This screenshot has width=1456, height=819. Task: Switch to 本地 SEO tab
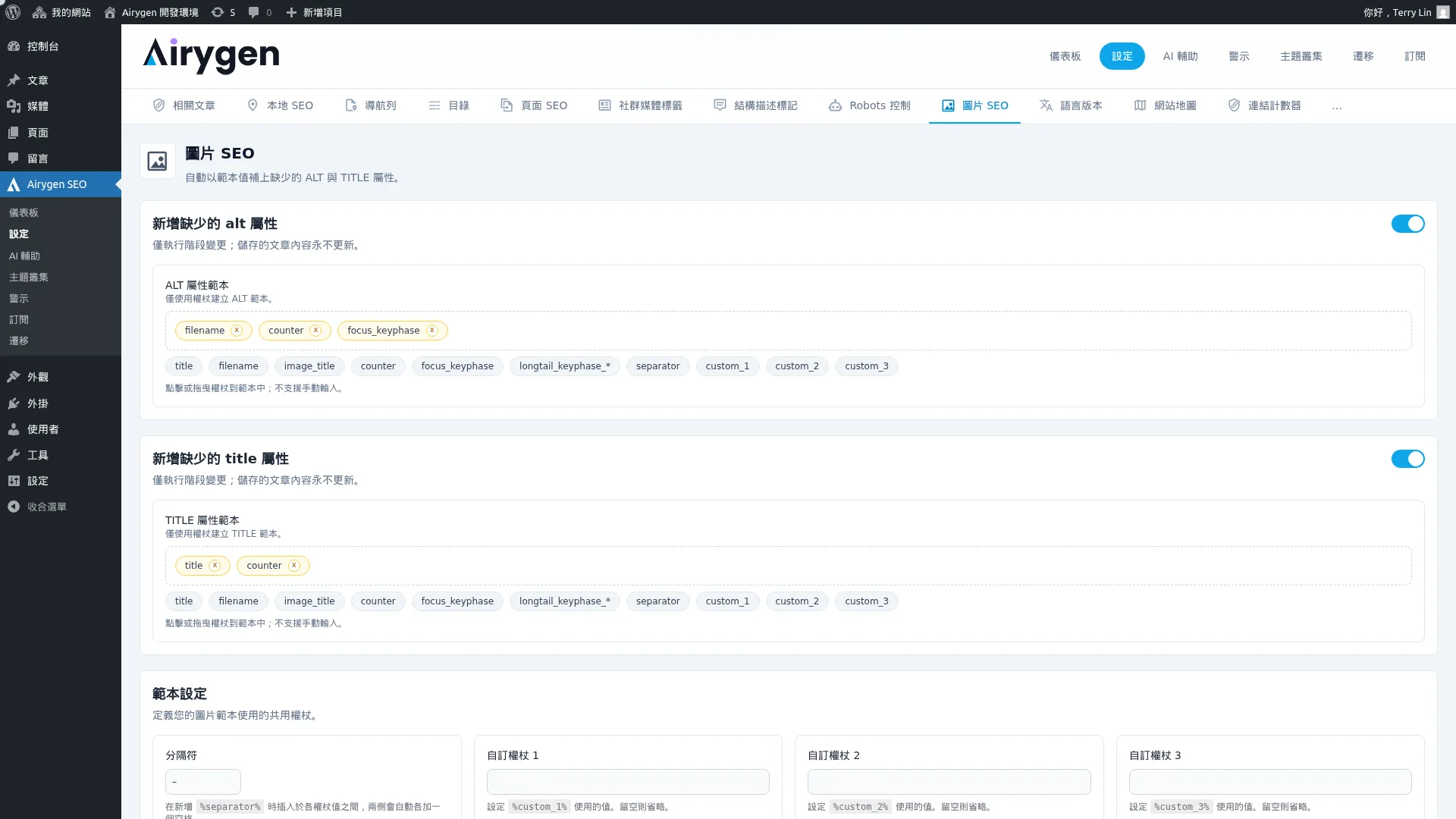[x=280, y=105]
